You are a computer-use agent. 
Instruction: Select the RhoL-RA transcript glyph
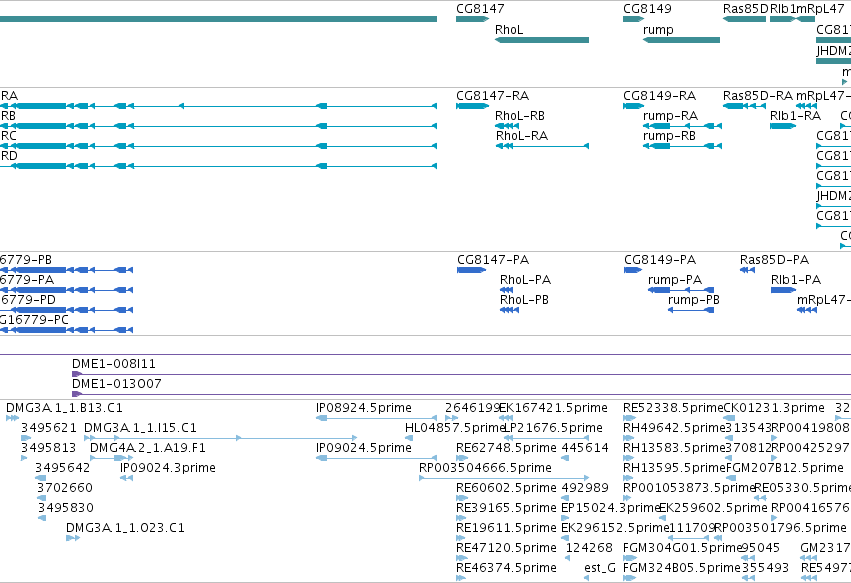542,146
